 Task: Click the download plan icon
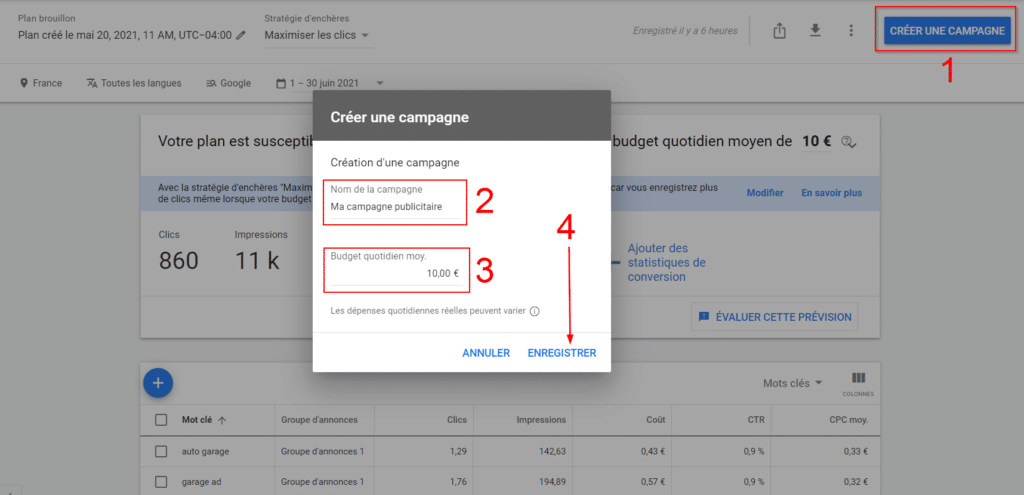pyautogui.click(x=815, y=31)
